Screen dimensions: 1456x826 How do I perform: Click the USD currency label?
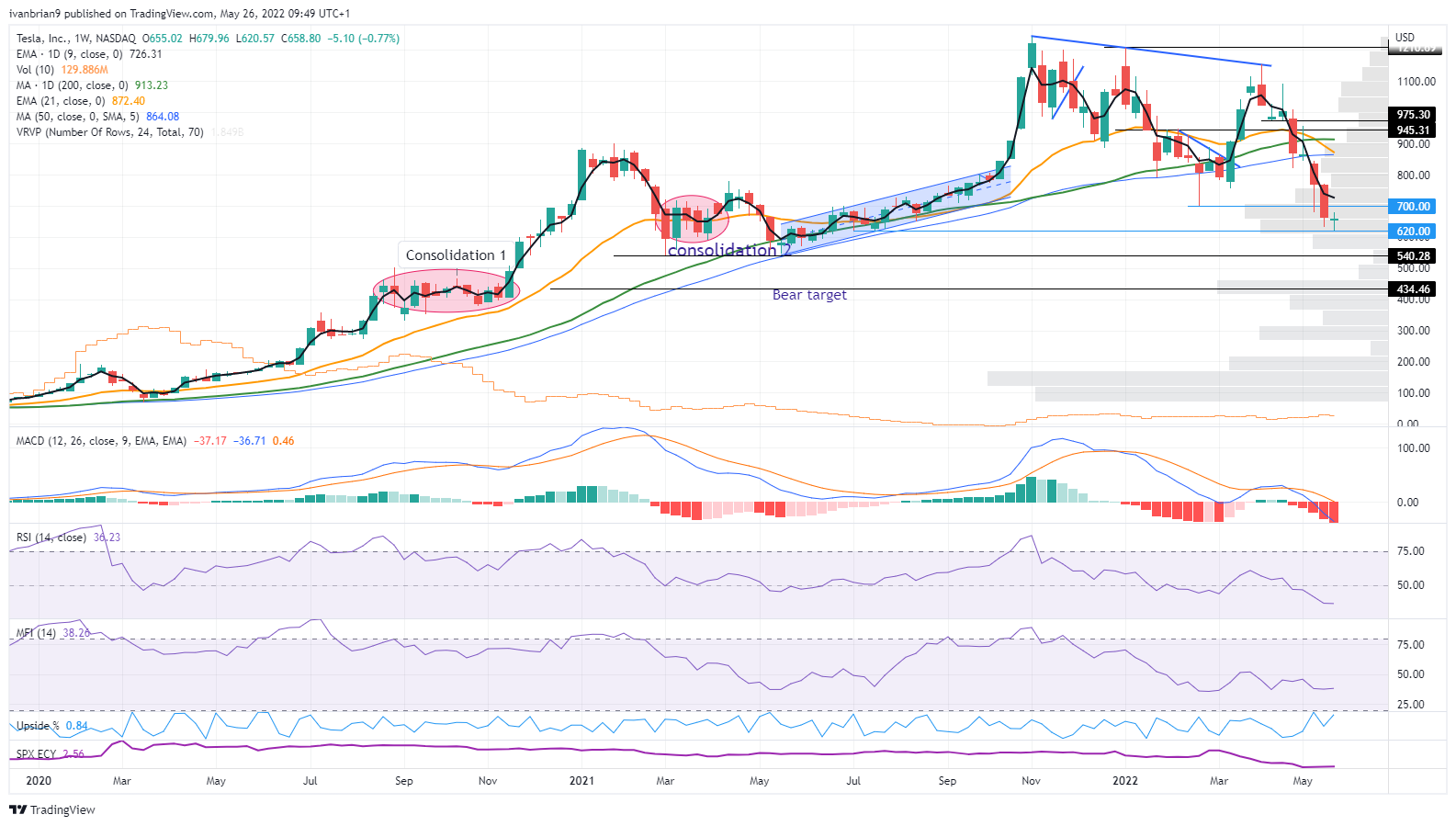click(1405, 38)
